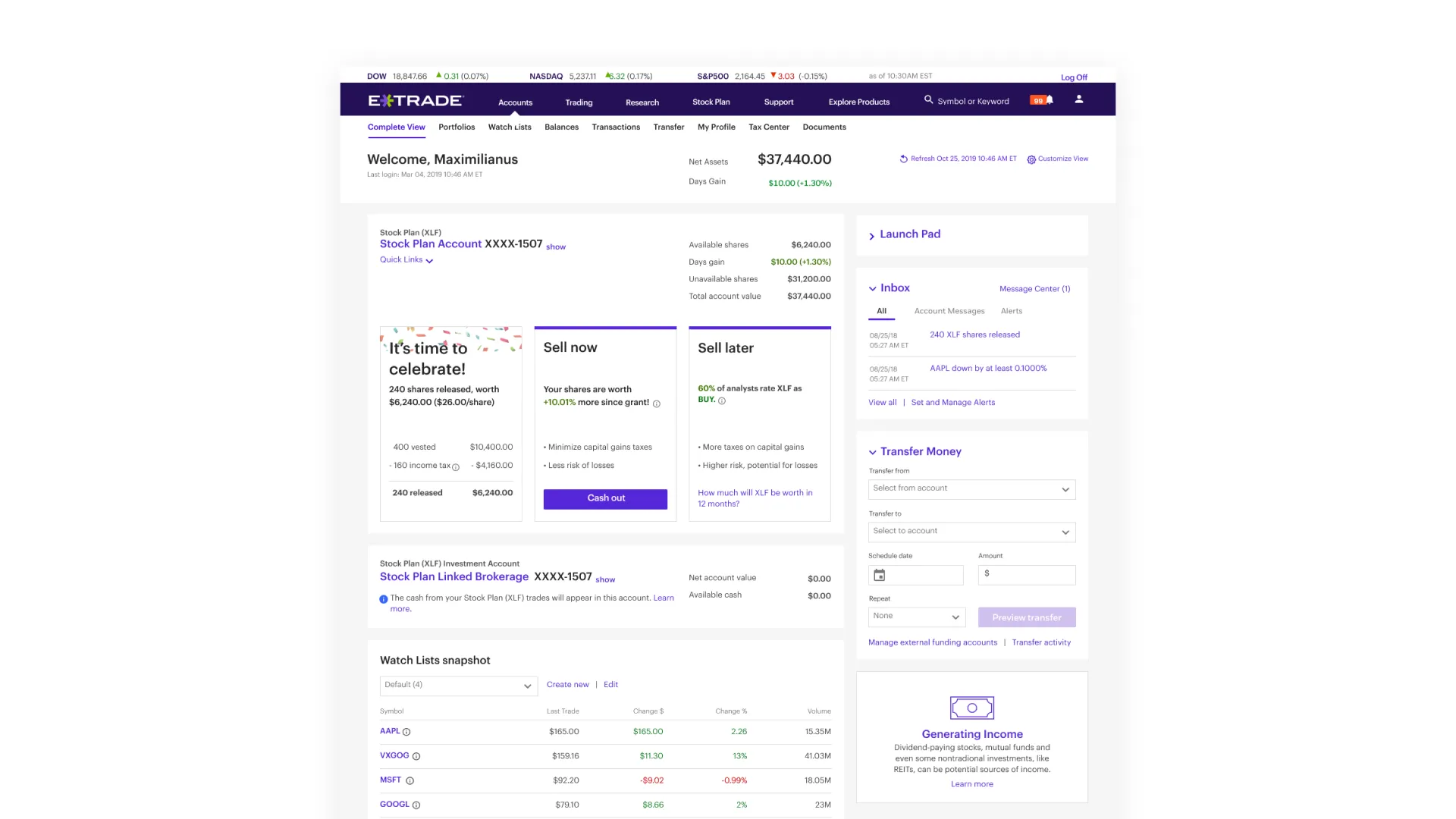Click the search magnifier icon
The height and width of the screenshot is (819, 1456).
click(928, 100)
